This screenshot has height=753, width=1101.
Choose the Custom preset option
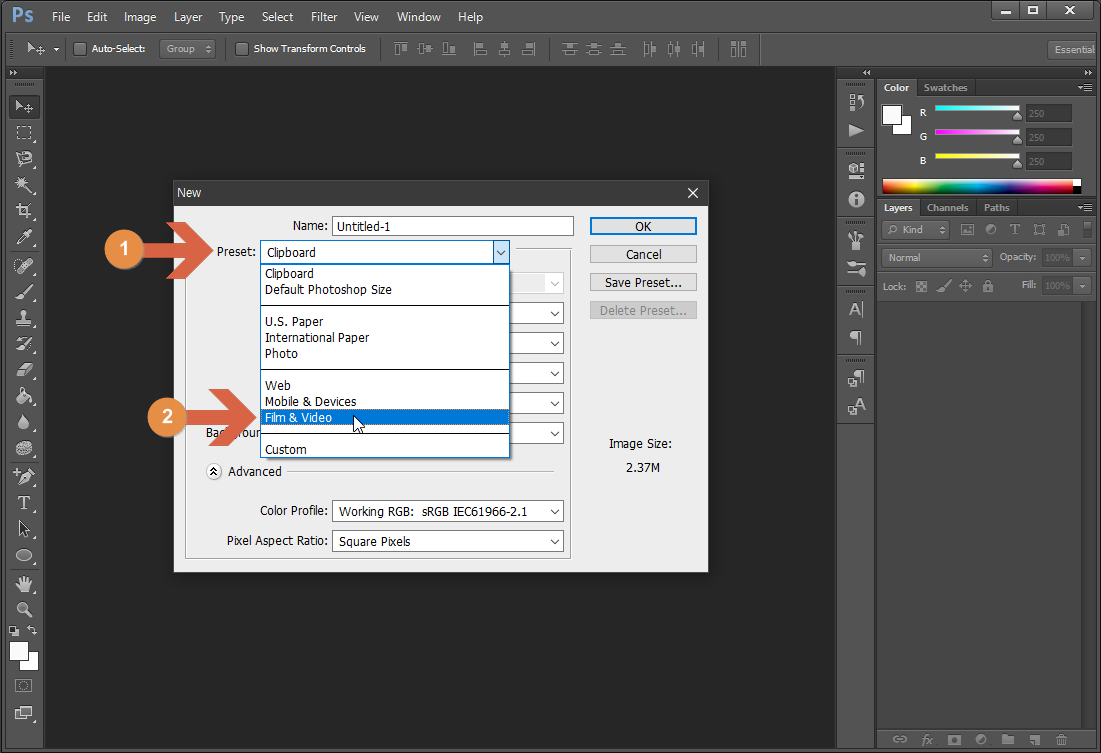pyautogui.click(x=385, y=449)
